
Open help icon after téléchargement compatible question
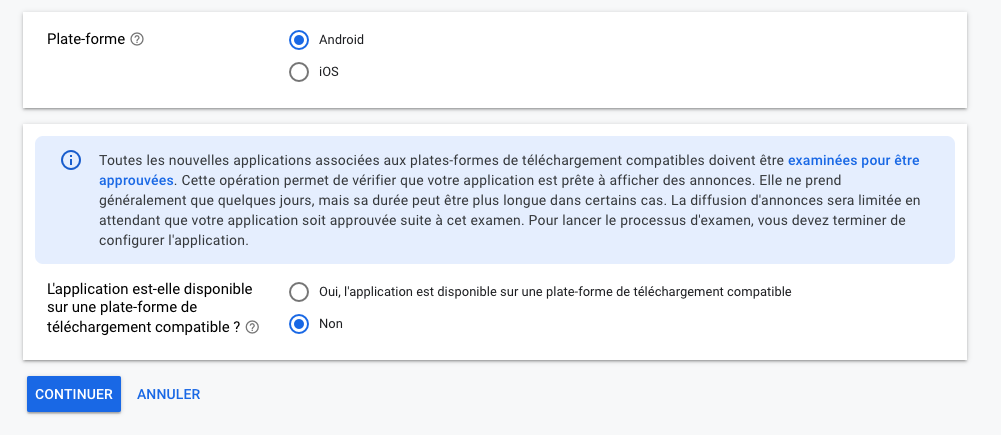[x=252, y=328]
